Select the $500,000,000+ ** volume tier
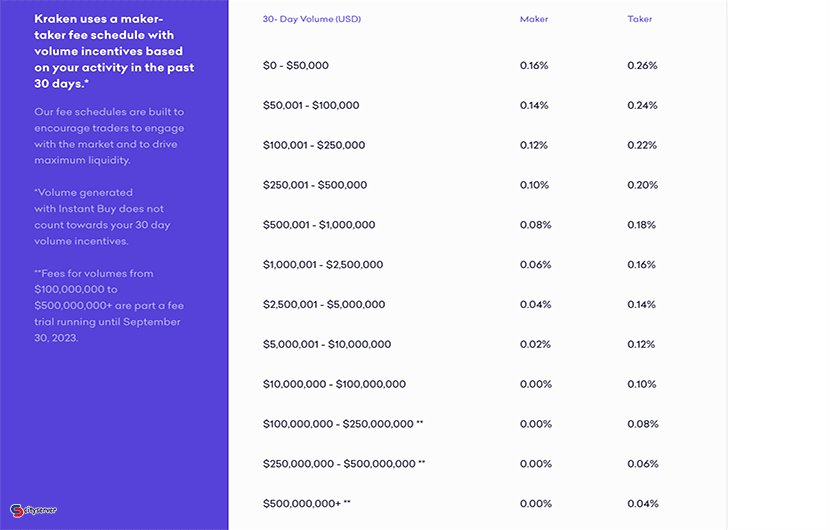Image resolution: width=830 pixels, height=530 pixels. click(x=306, y=504)
